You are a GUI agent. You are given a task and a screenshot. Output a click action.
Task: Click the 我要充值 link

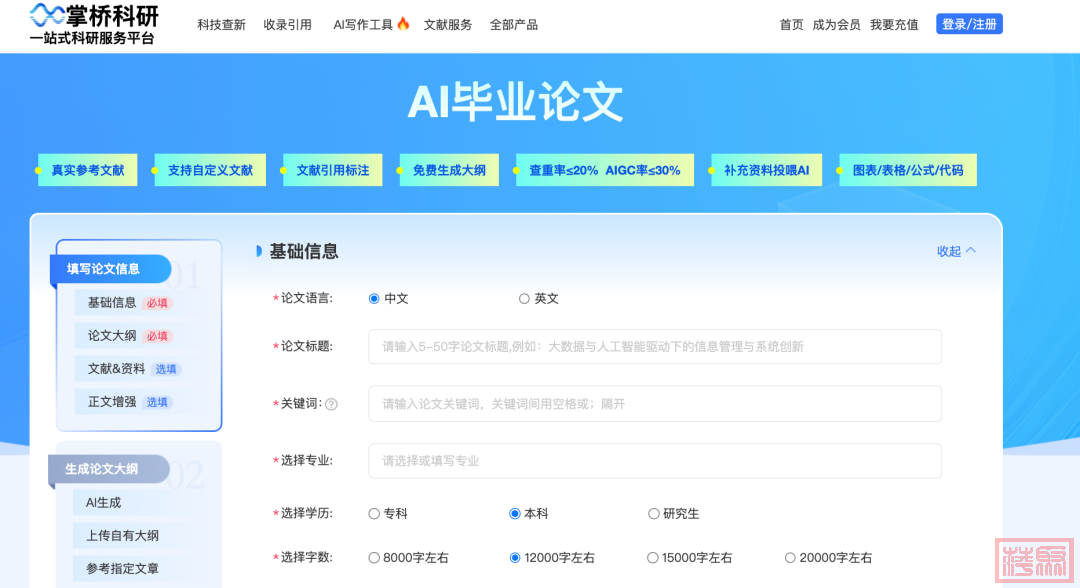894,25
